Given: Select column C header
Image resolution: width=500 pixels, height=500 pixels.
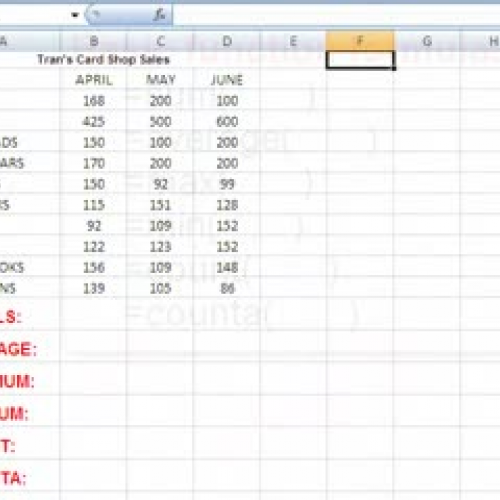Looking at the screenshot, I should point(160,41).
